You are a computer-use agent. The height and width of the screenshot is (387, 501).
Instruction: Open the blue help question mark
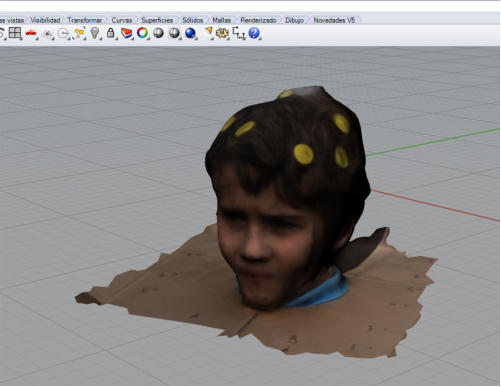coord(254,33)
